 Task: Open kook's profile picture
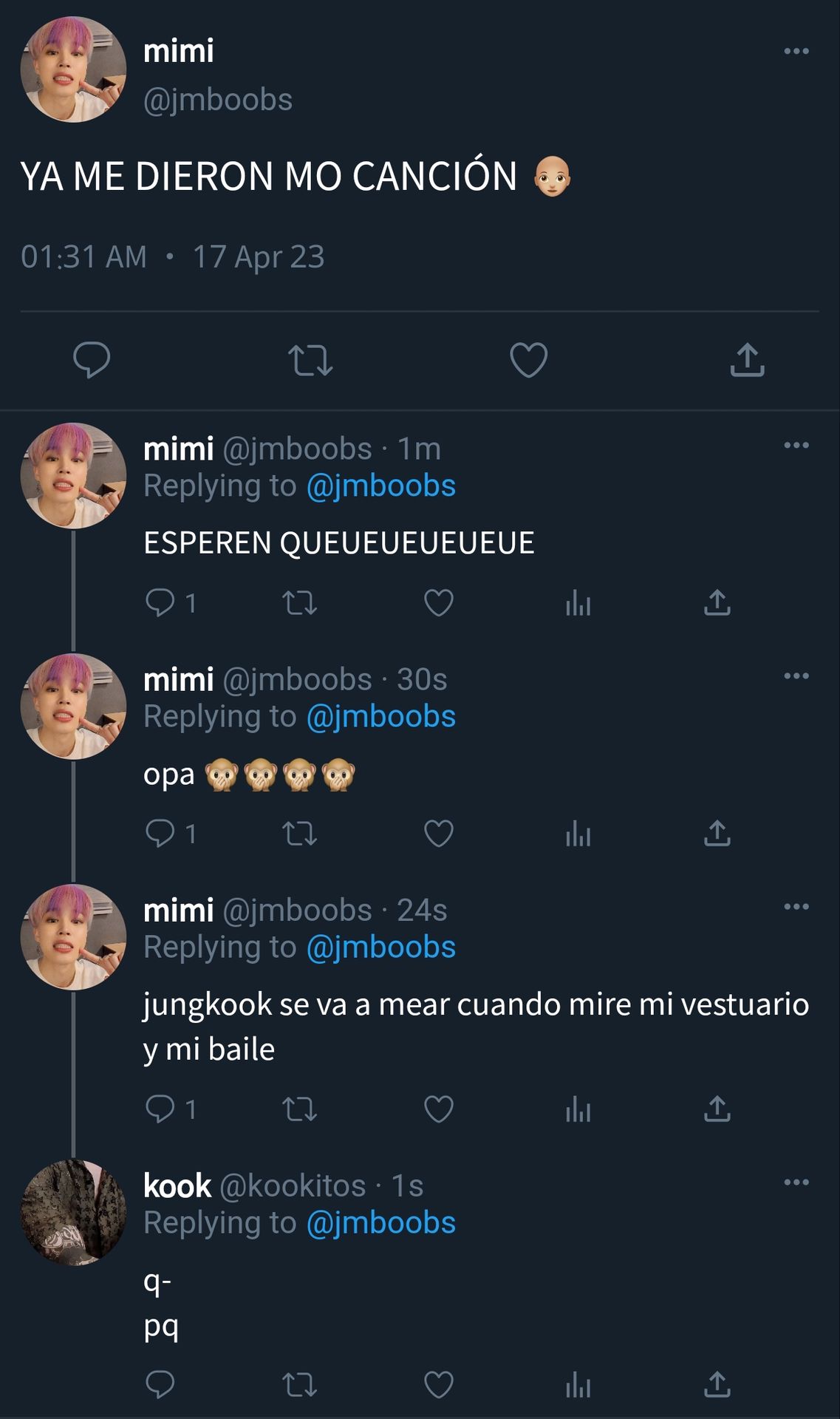(73, 1212)
